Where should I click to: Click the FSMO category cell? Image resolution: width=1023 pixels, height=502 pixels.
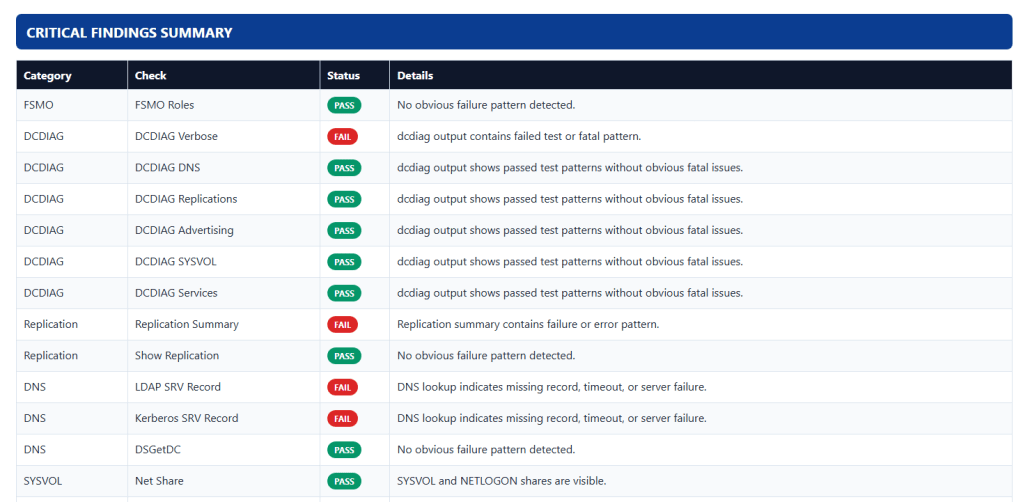coord(39,105)
